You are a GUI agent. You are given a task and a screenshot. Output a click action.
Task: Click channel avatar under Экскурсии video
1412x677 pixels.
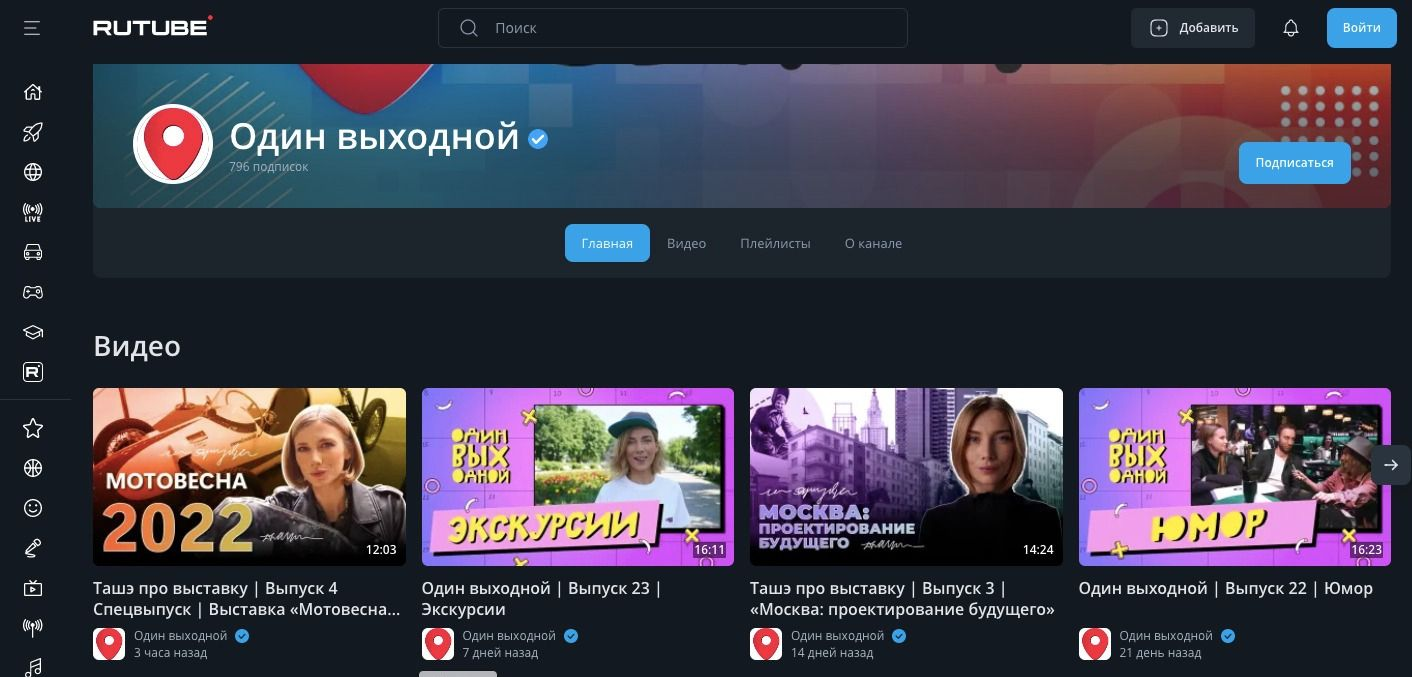click(438, 644)
